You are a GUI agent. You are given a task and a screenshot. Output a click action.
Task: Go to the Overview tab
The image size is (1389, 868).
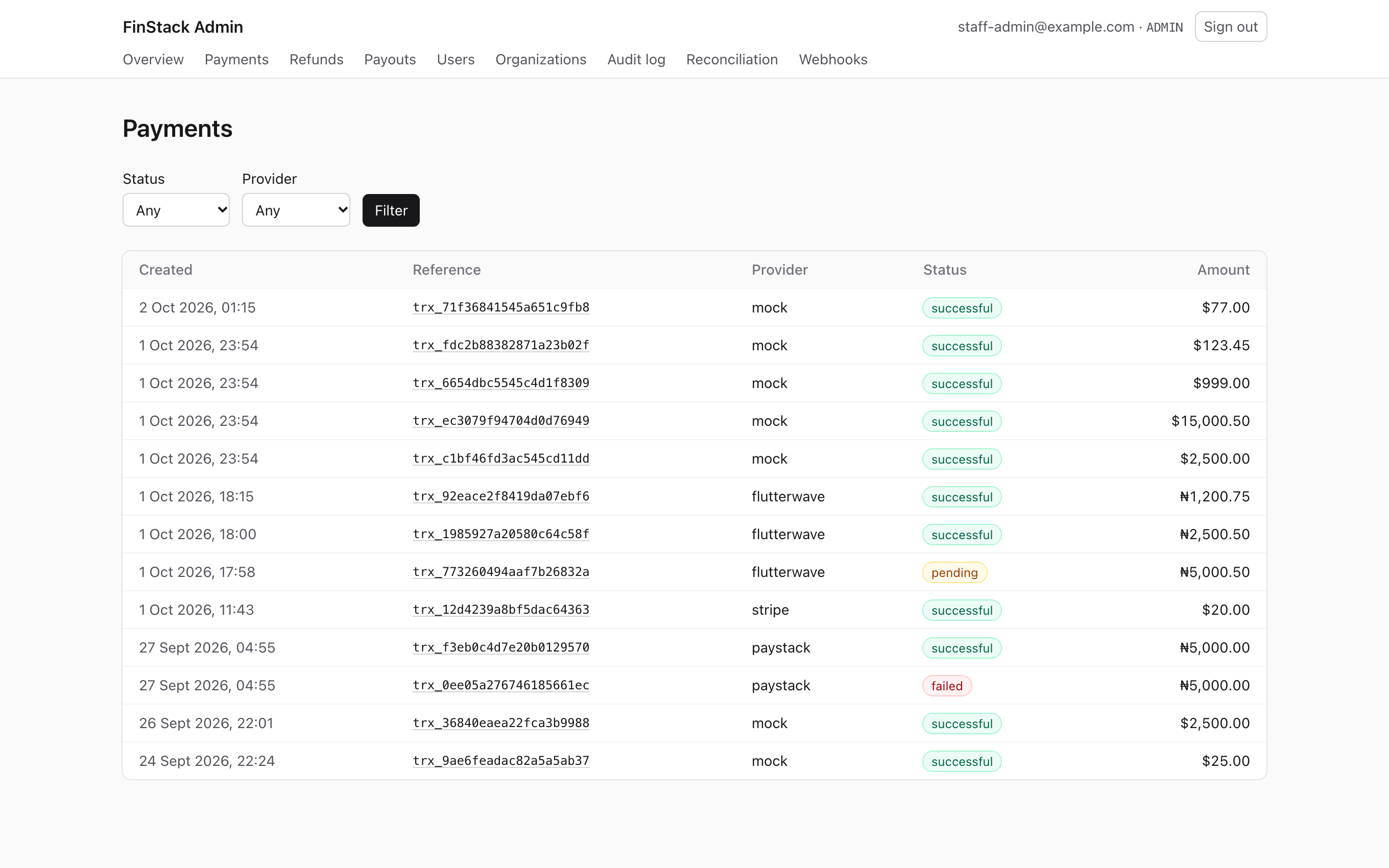click(x=153, y=59)
